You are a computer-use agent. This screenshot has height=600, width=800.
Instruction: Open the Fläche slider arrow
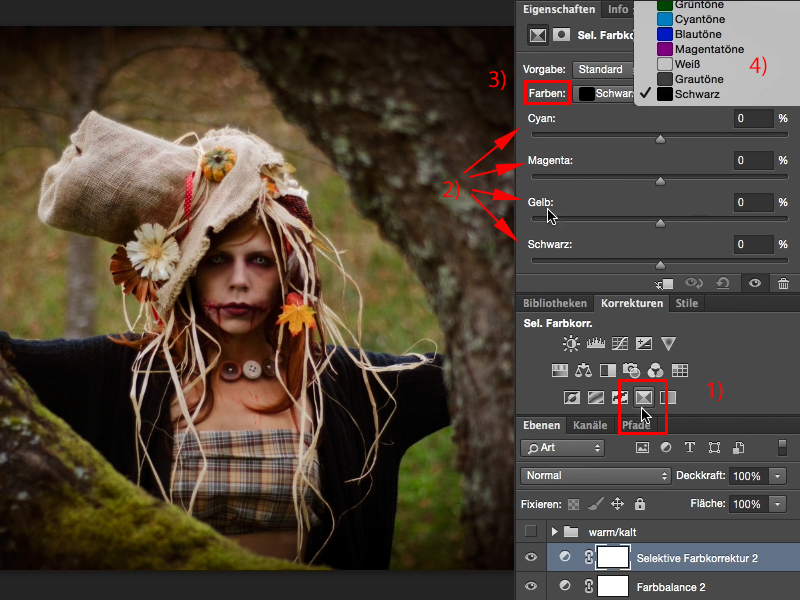coord(778,504)
